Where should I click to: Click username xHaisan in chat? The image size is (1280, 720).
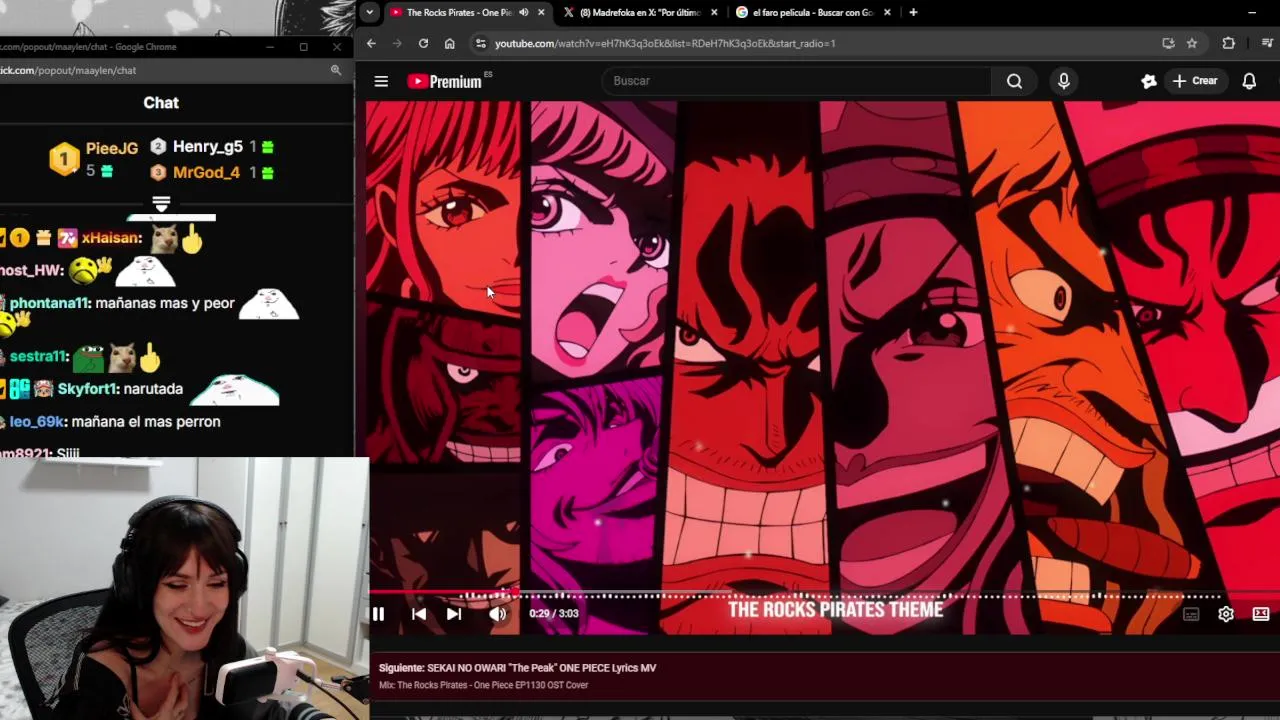(x=112, y=238)
